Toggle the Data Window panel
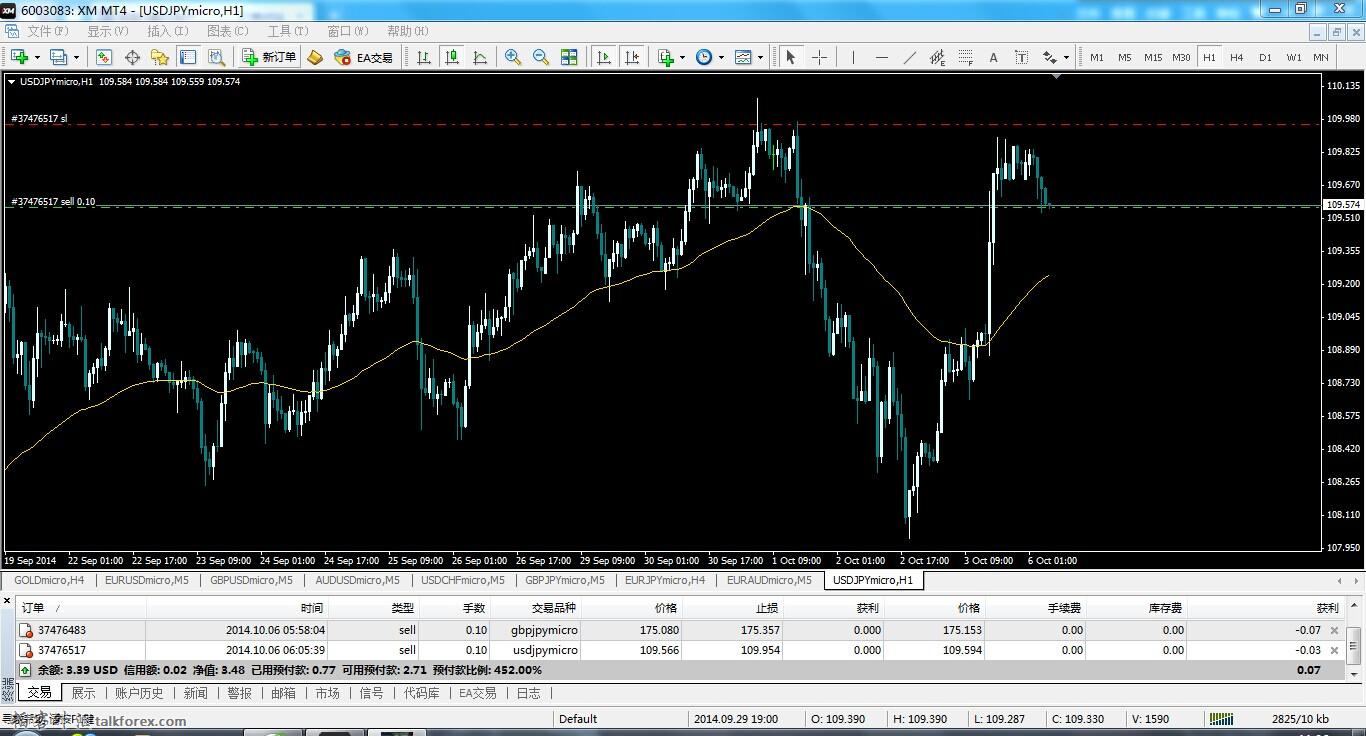This screenshot has height=736, width=1366. (132, 57)
